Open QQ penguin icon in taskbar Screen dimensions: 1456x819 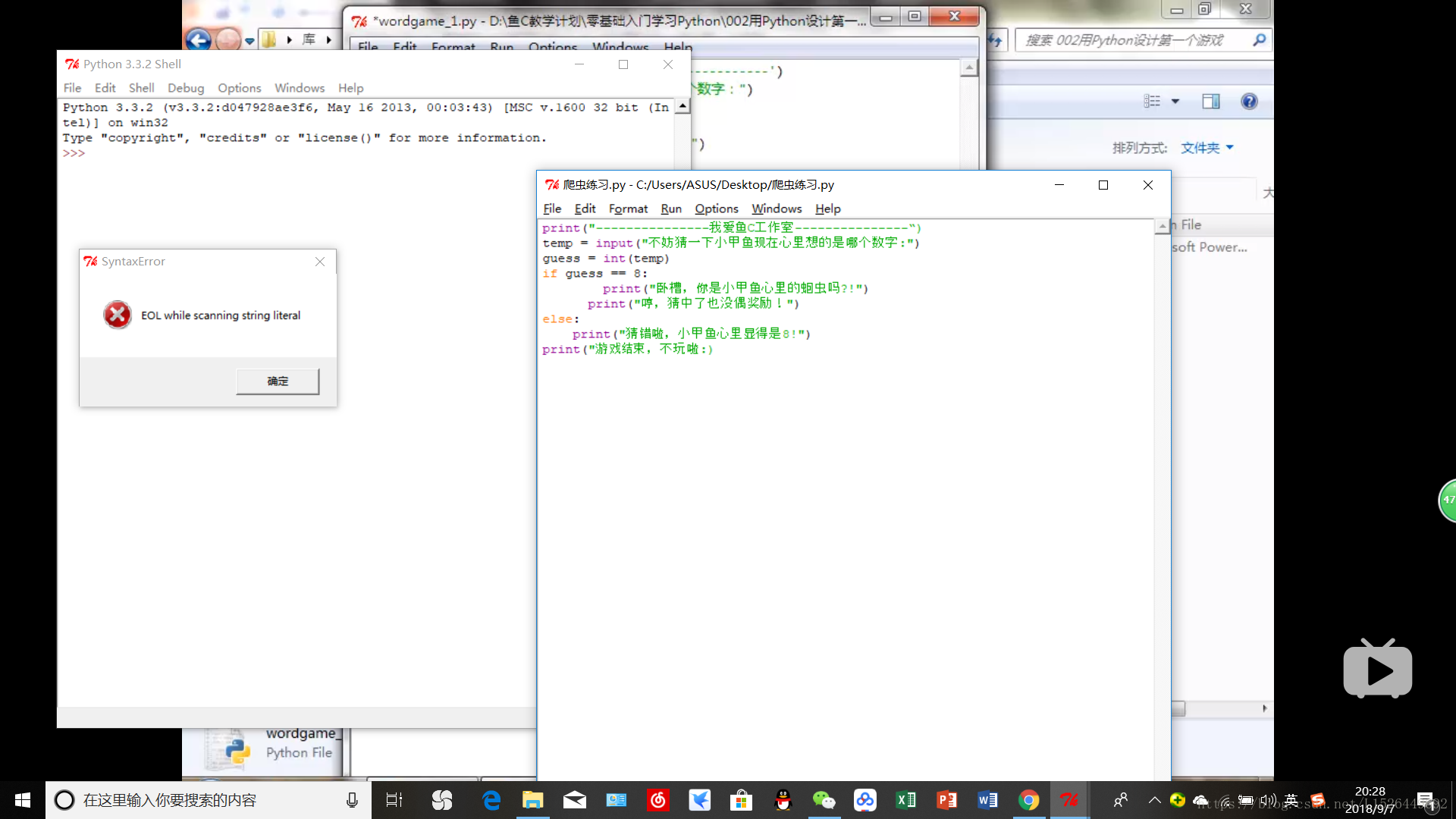pos(783,800)
